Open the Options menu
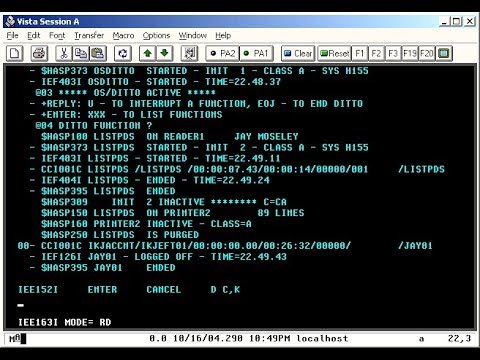This screenshot has height=360, width=480. pos(156,35)
